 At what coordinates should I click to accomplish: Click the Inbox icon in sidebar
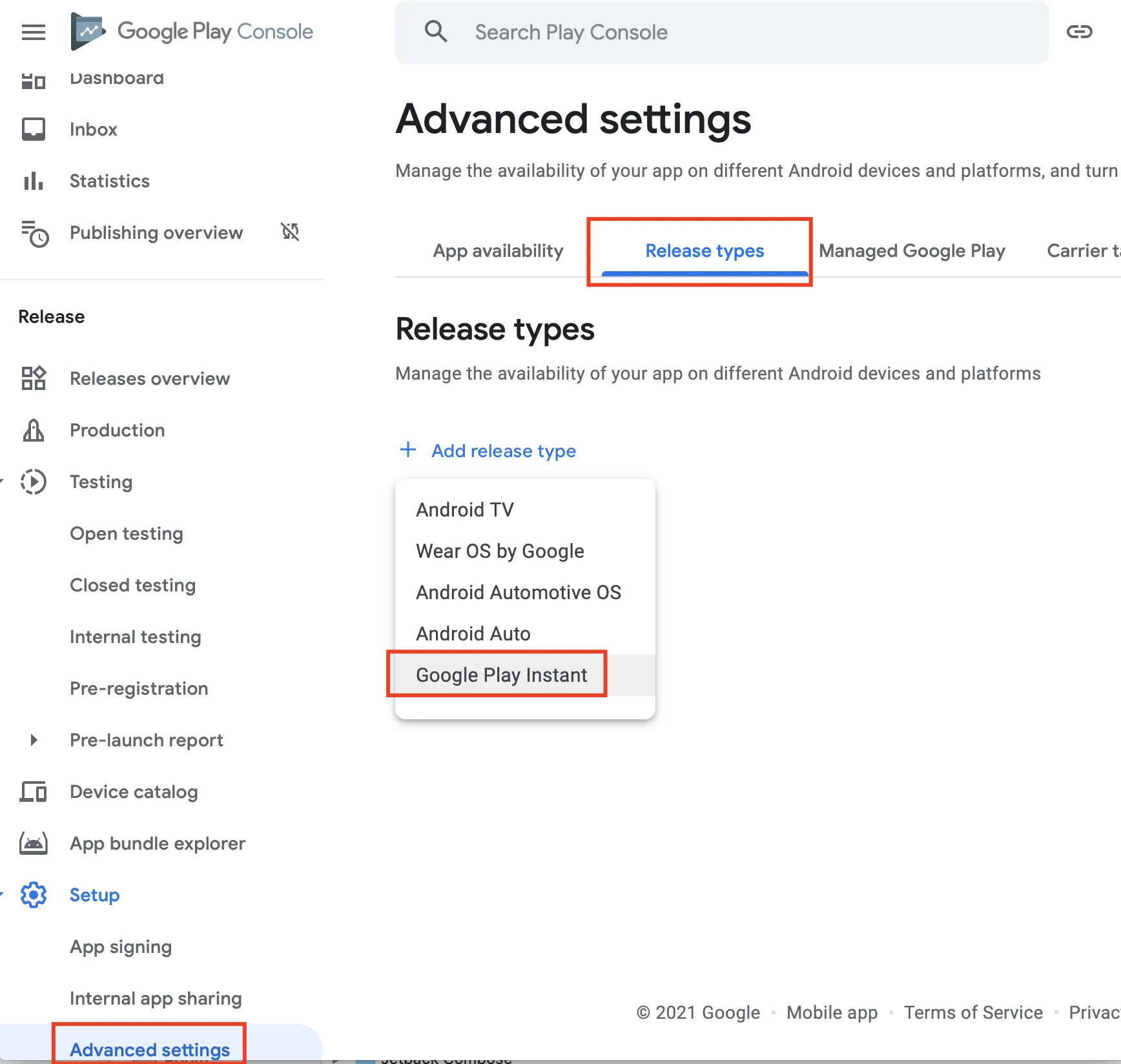point(33,129)
